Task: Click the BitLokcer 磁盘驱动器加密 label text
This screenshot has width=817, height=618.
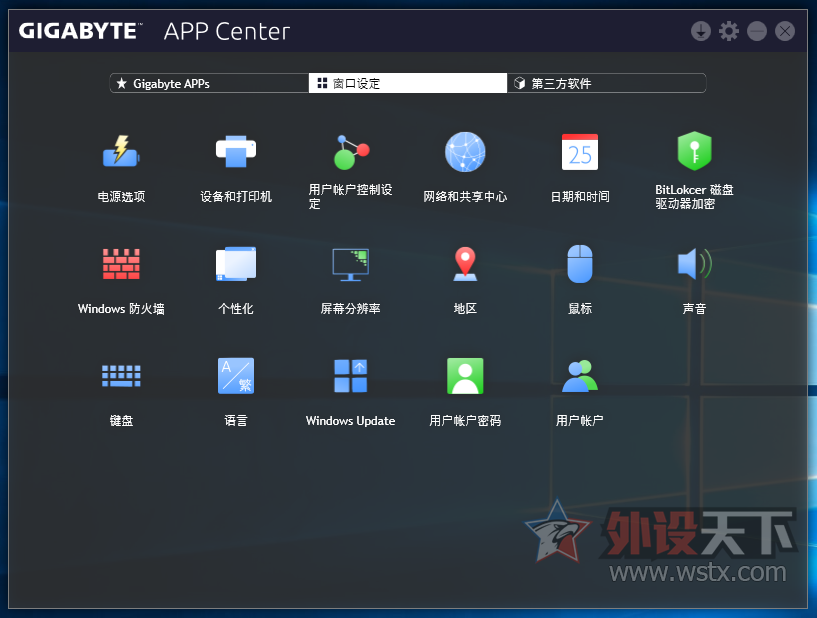Action: (695, 197)
